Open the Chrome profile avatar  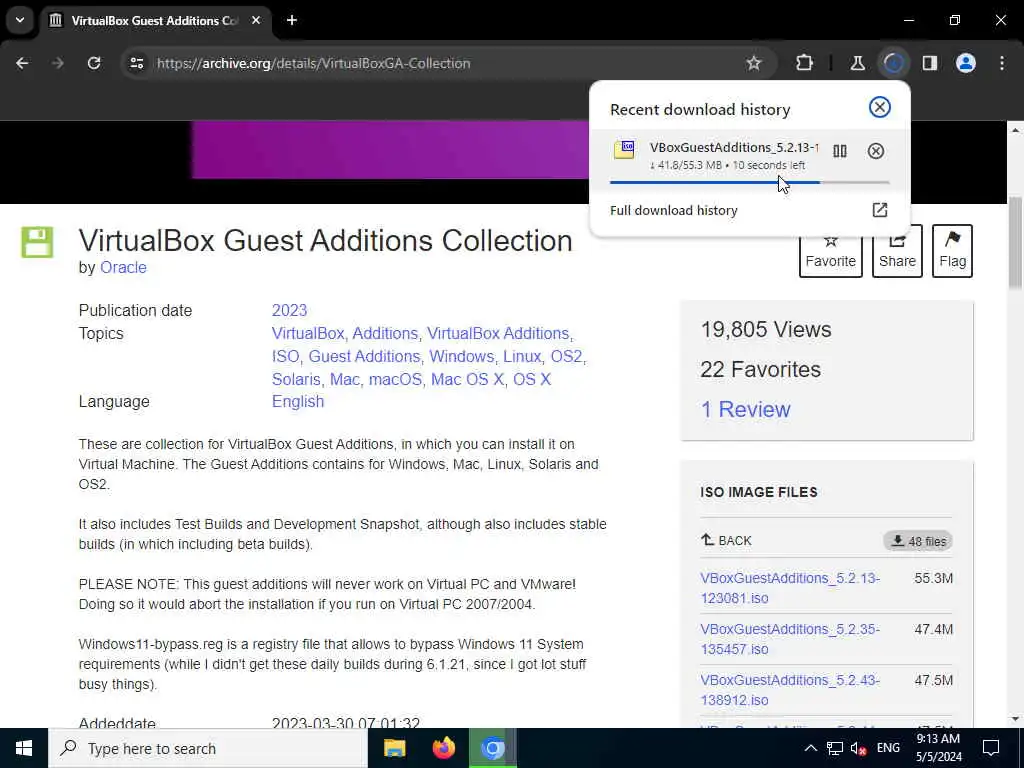click(966, 63)
